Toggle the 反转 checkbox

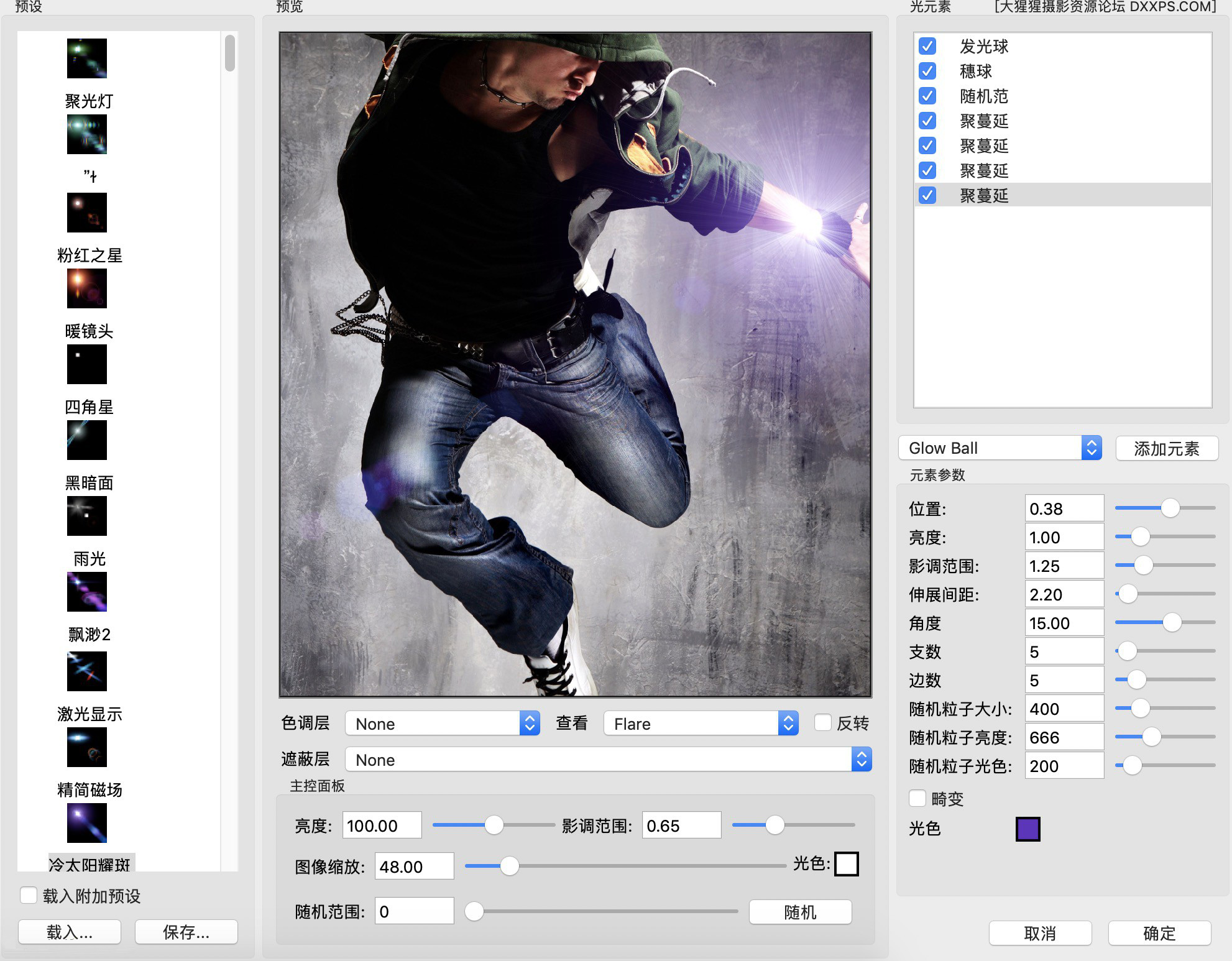[822, 722]
